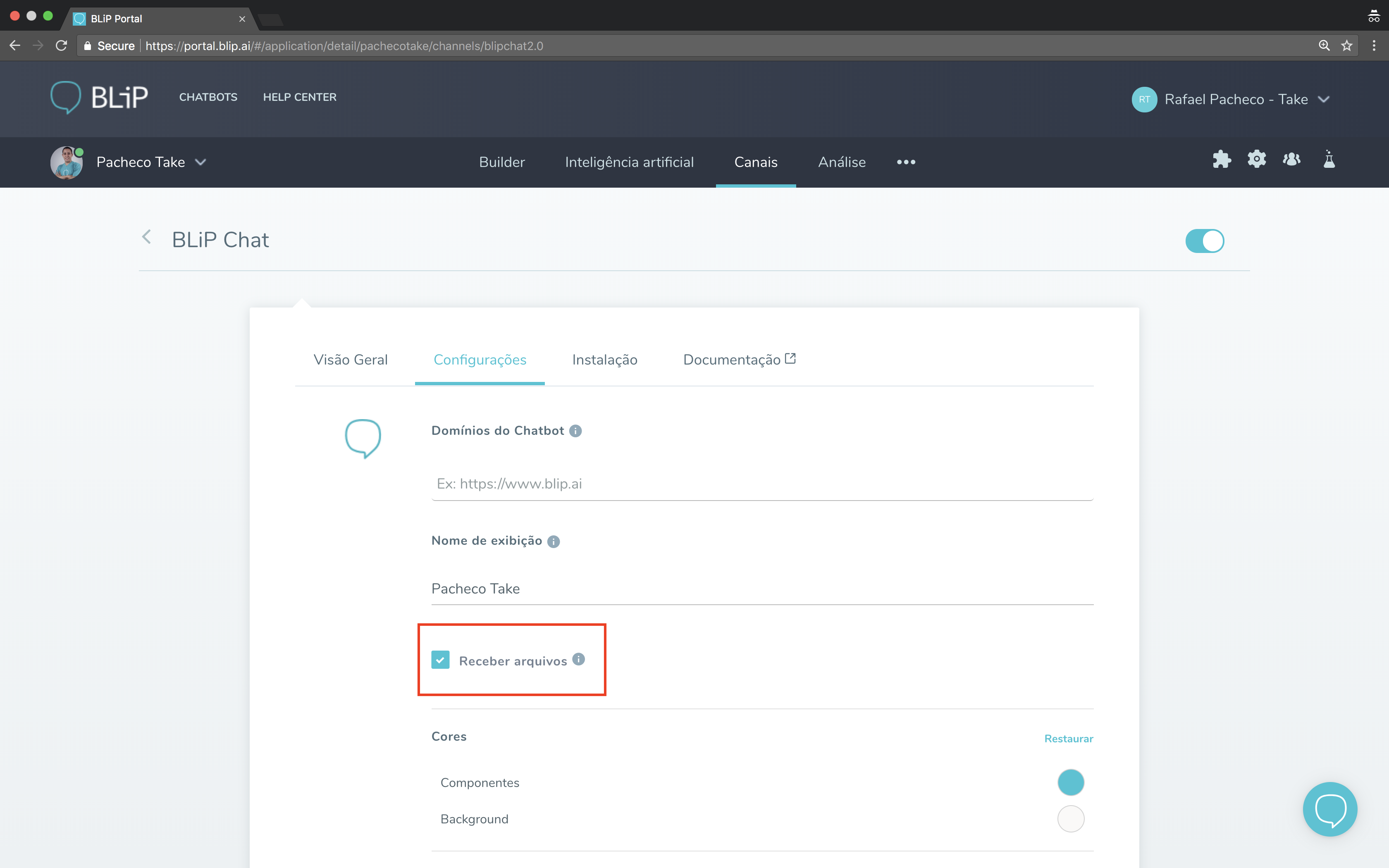Open the Documentação external link tab
This screenshot has height=868, width=1389.
[x=739, y=359]
